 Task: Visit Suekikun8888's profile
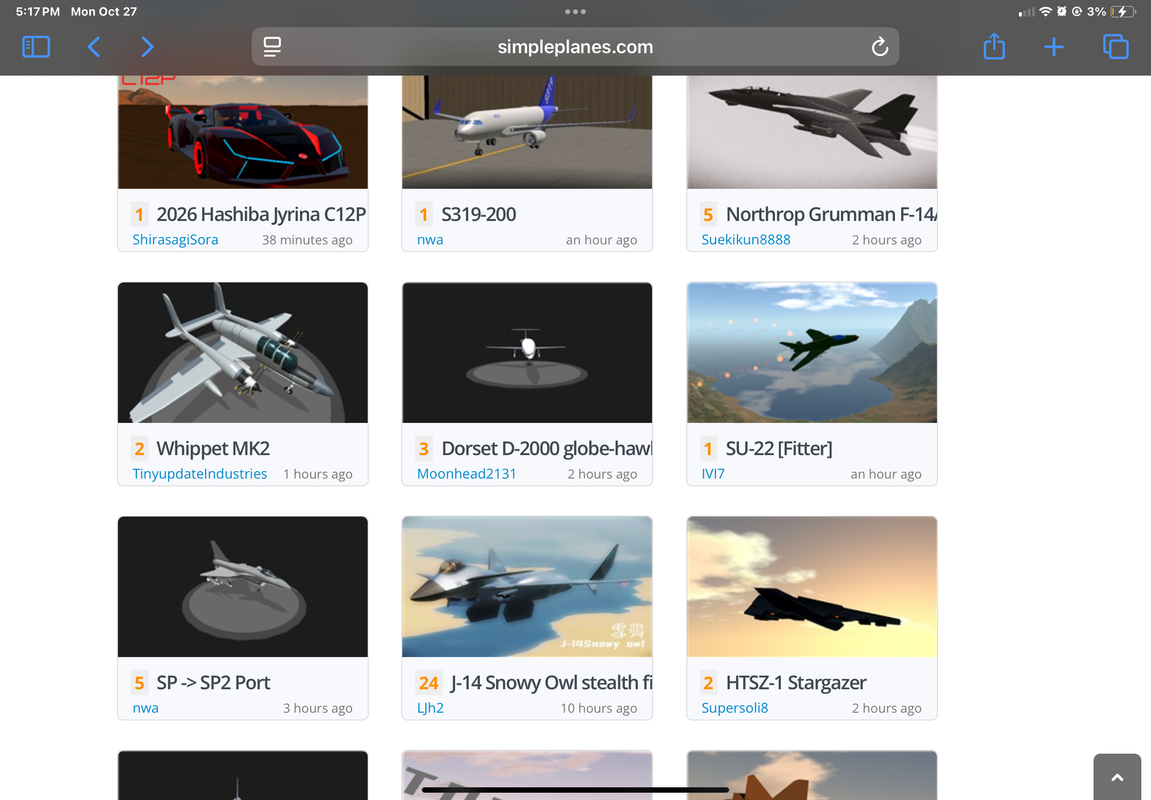coord(746,240)
